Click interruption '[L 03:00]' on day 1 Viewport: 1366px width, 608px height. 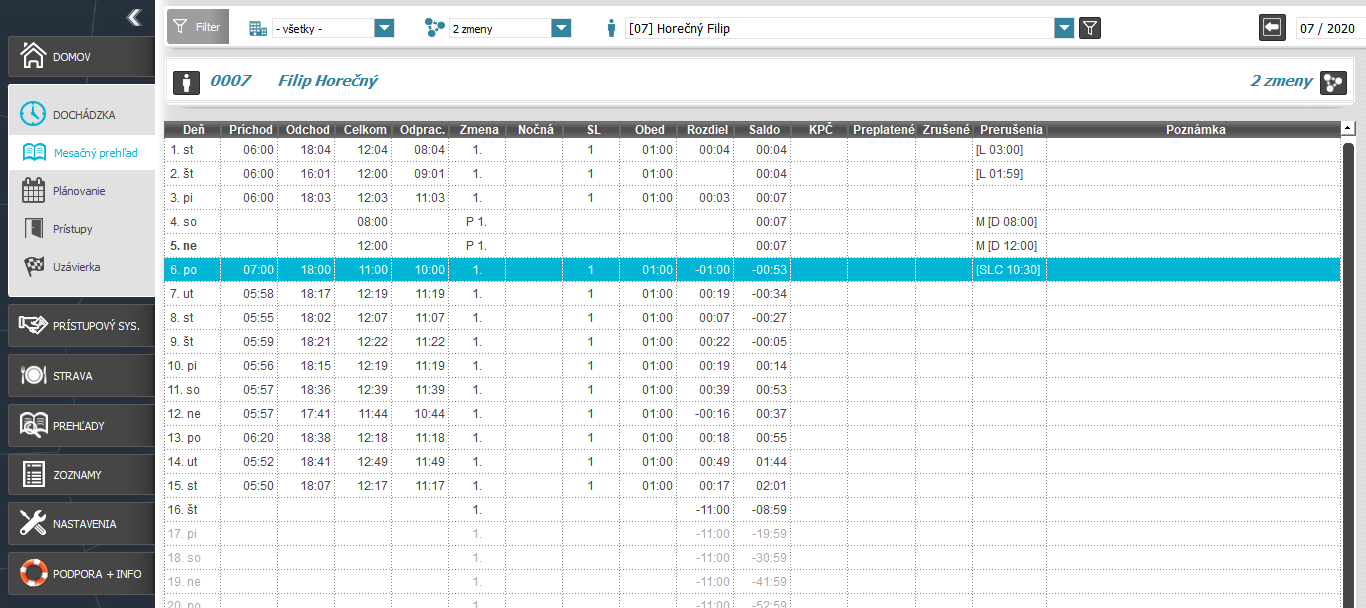tap(998, 150)
